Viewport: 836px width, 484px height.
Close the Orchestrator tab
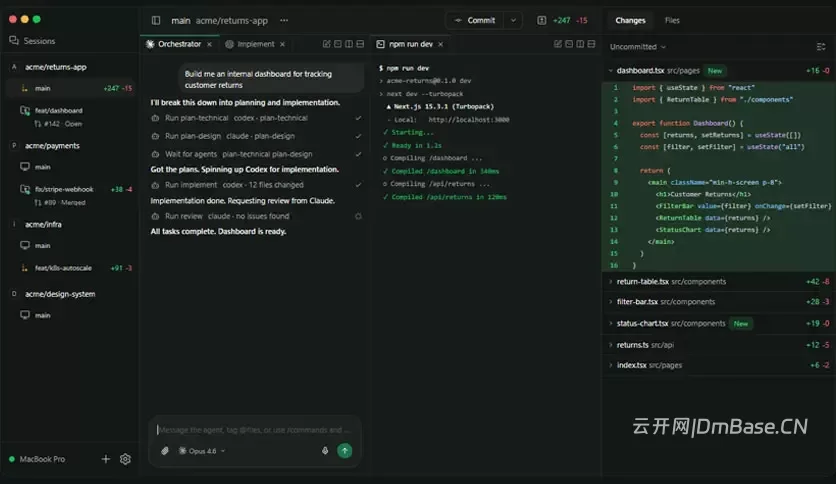click(x=210, y=44)
